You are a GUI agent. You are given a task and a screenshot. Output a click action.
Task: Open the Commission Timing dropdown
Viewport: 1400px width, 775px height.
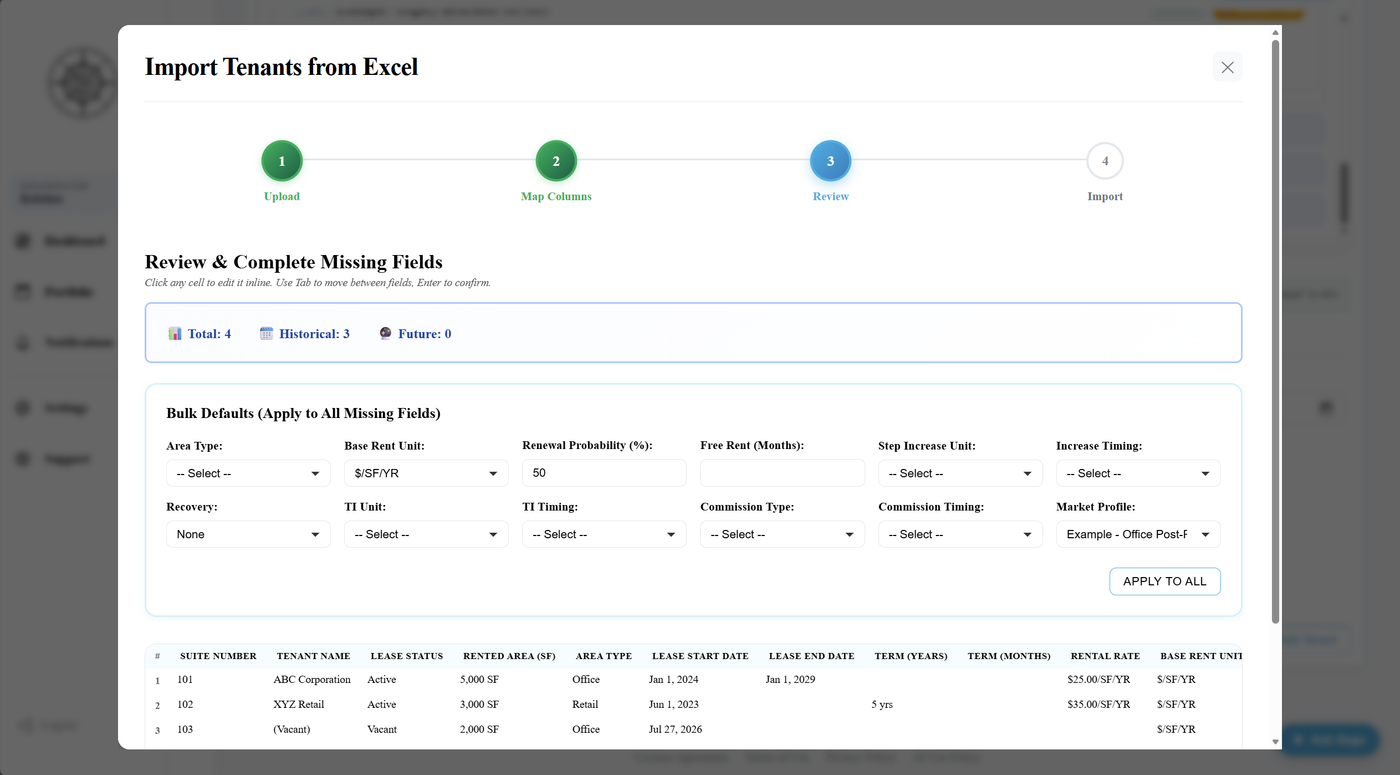tap(960, 534)
